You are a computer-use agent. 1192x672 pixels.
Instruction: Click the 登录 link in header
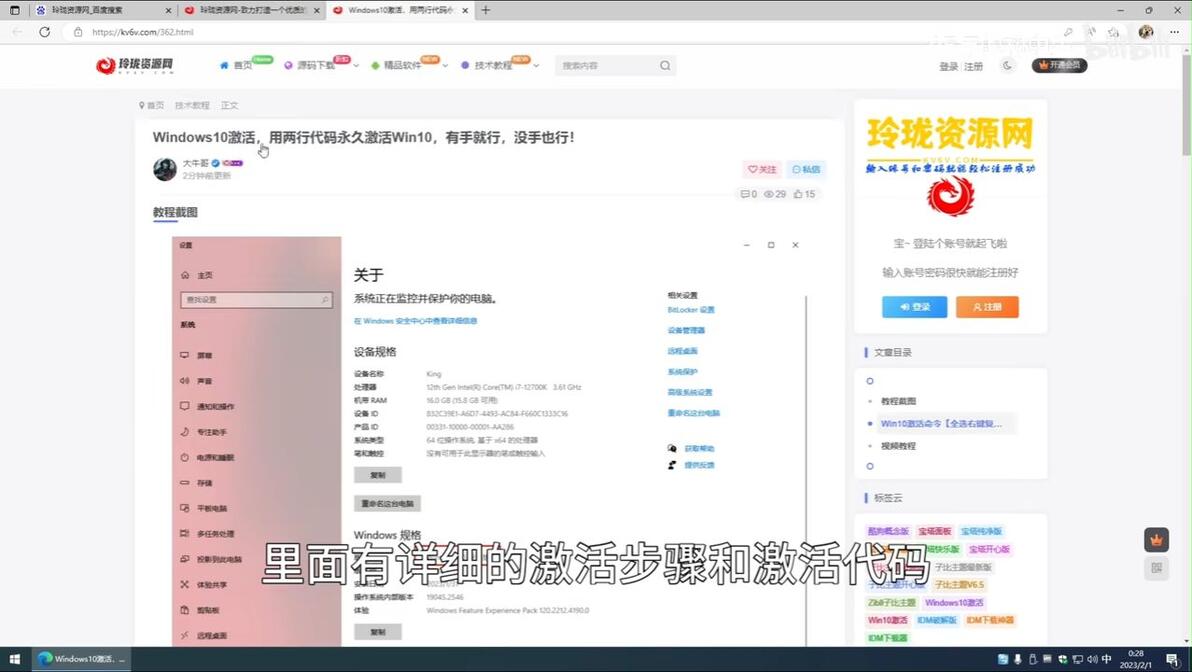tap(948, 66)
